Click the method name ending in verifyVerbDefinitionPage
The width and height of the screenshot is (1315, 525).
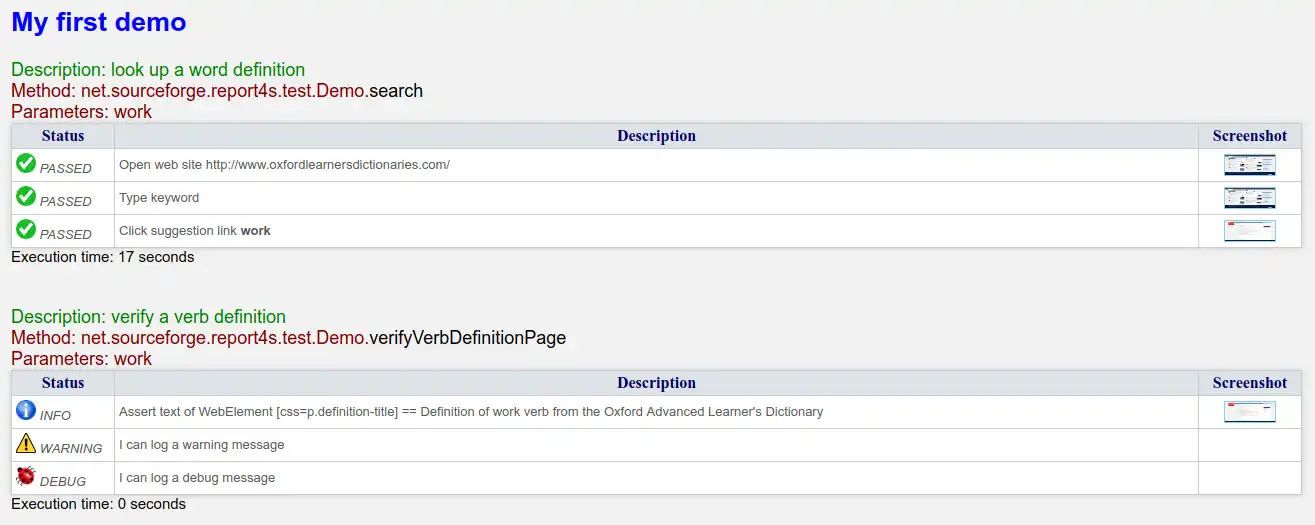[288, 338]
